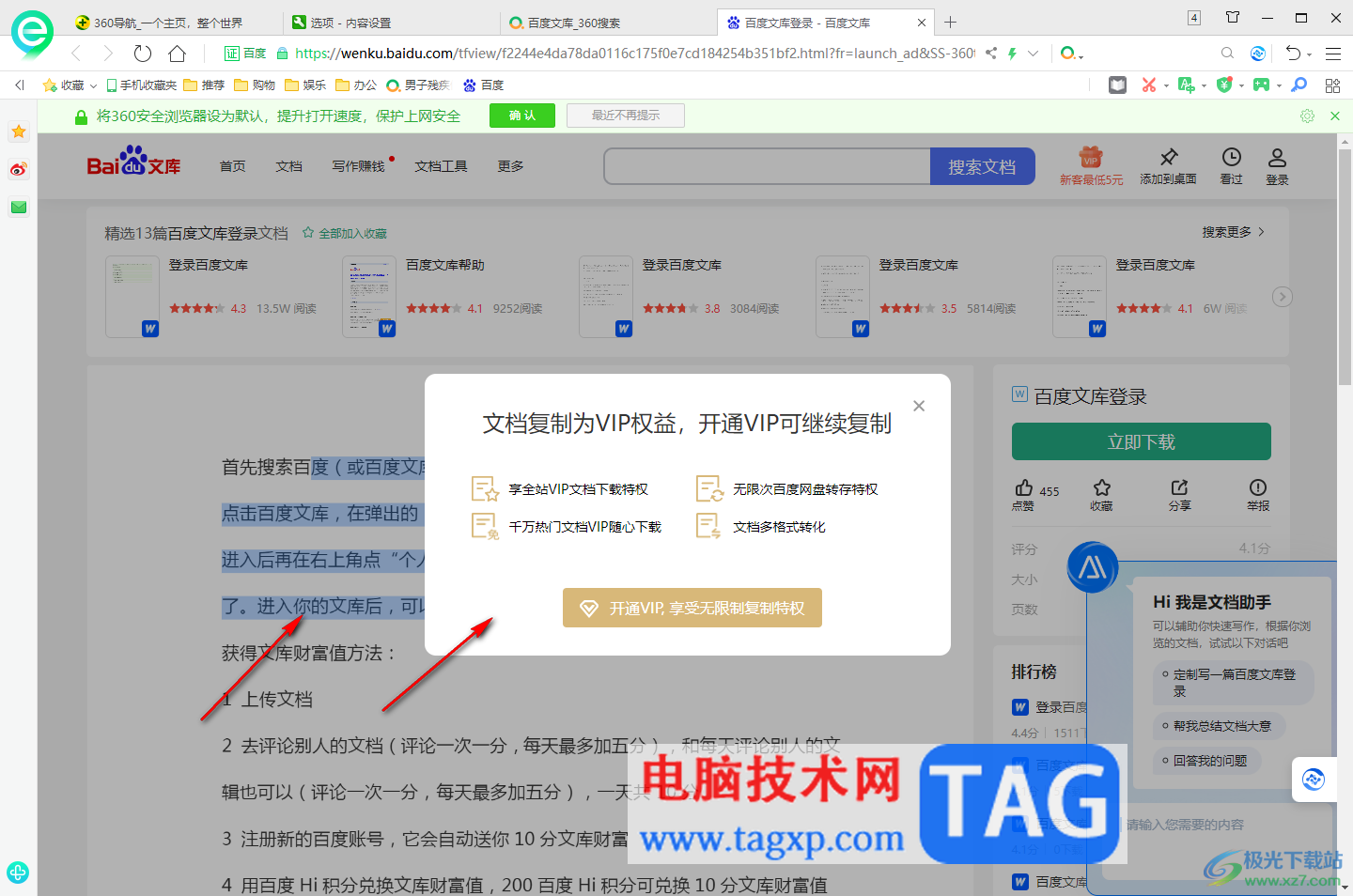Click the 举报 report icon
This screenshot has width=1353, height=896.
point(1258,487)
